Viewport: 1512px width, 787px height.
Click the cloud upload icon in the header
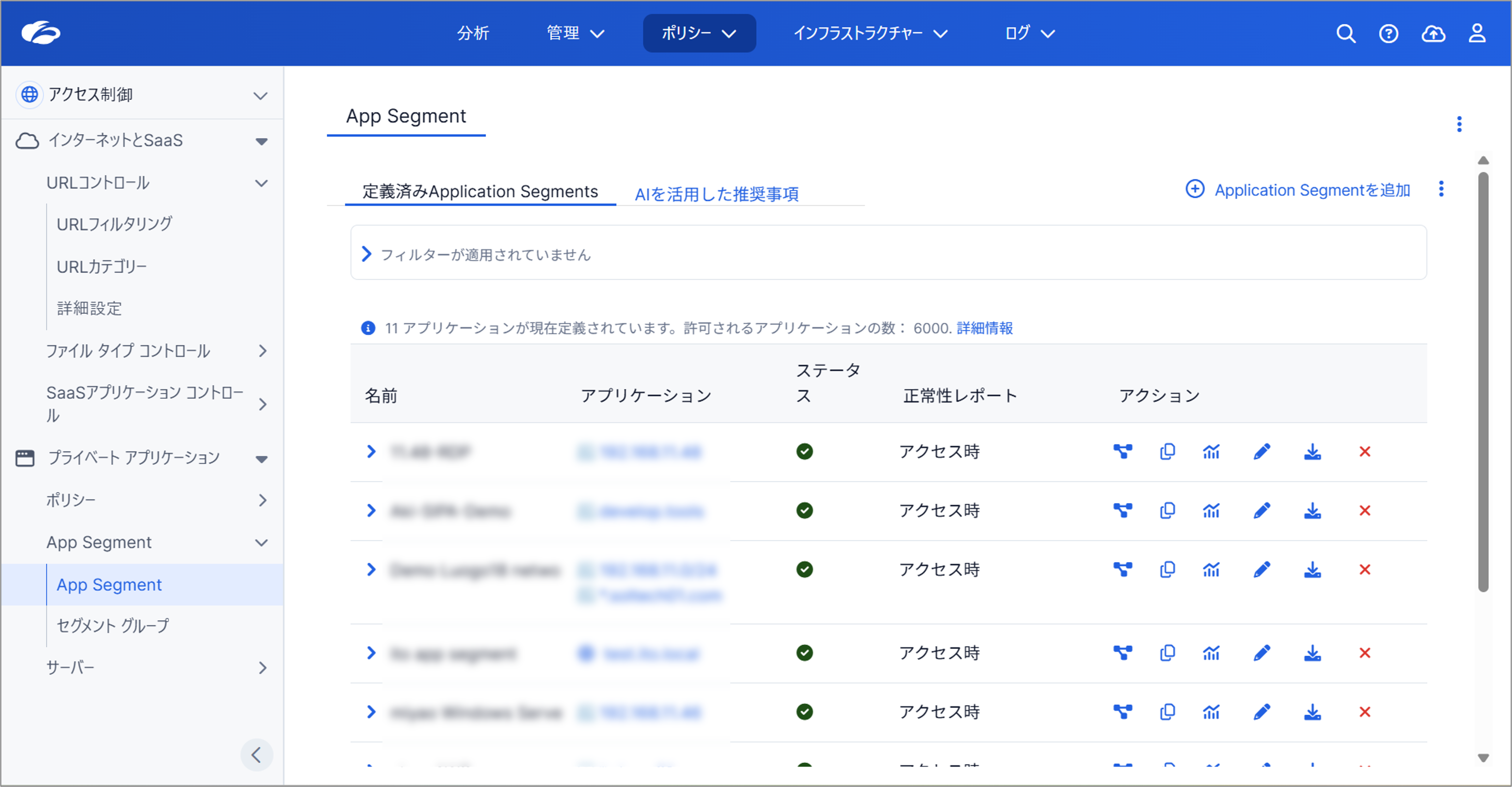point(1433,34)
